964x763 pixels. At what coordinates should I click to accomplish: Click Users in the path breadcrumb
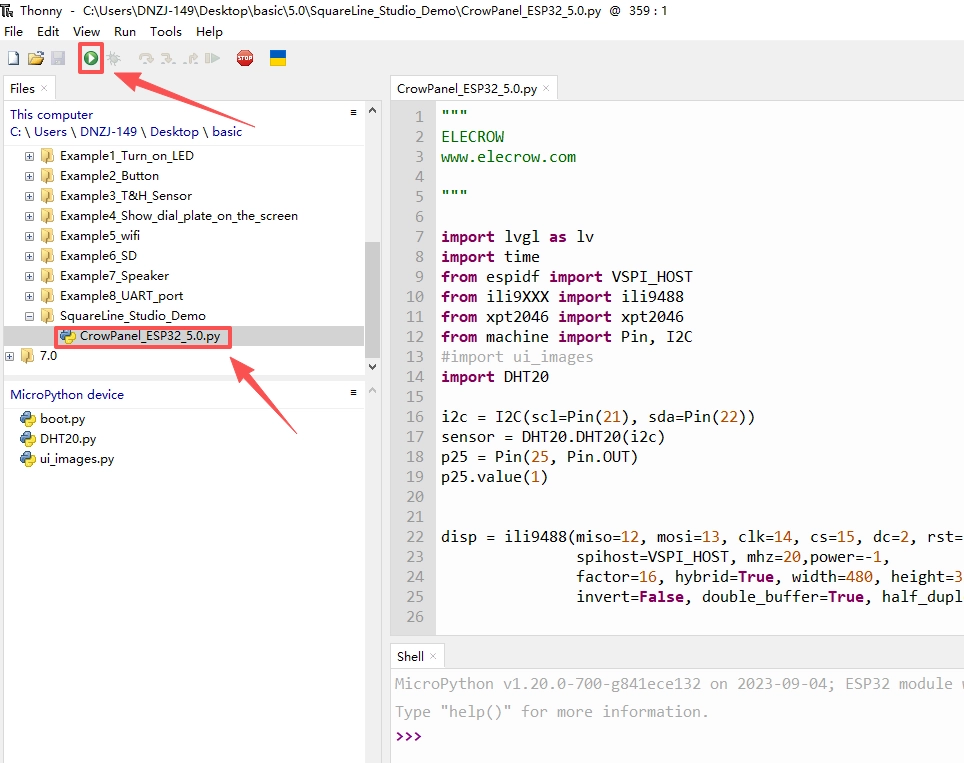(x=50, y=132)
